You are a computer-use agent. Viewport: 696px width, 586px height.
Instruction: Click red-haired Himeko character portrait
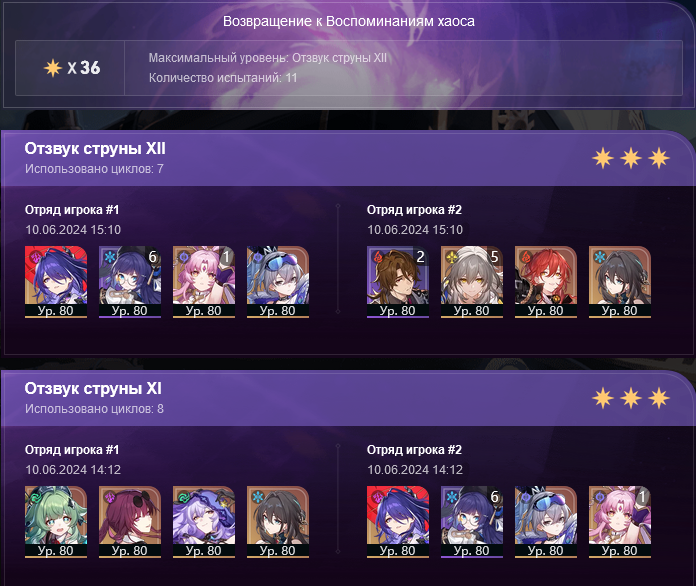click(x=546, y=282)
